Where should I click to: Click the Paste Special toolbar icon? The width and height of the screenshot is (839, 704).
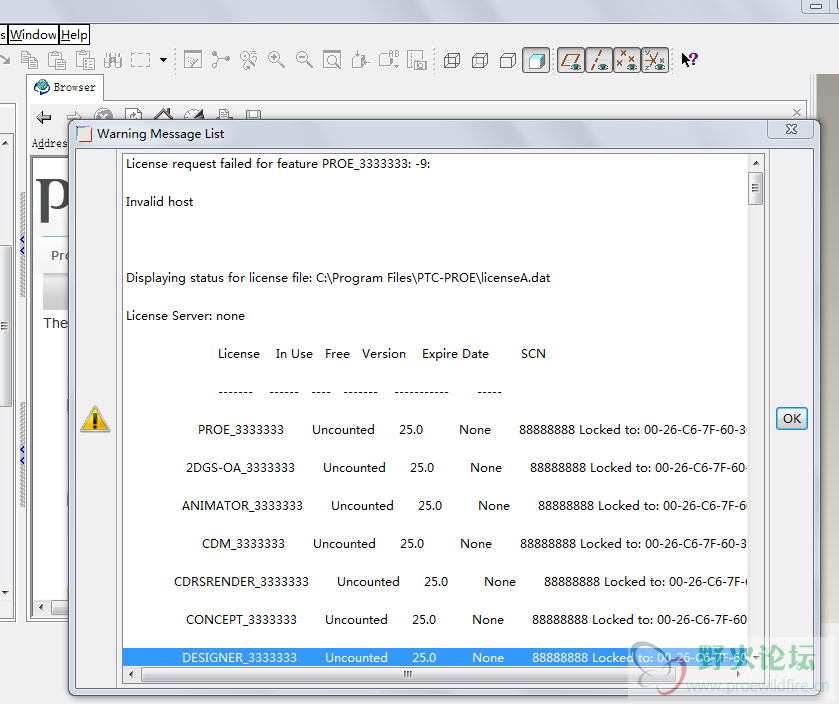click(x=85, y=60)
